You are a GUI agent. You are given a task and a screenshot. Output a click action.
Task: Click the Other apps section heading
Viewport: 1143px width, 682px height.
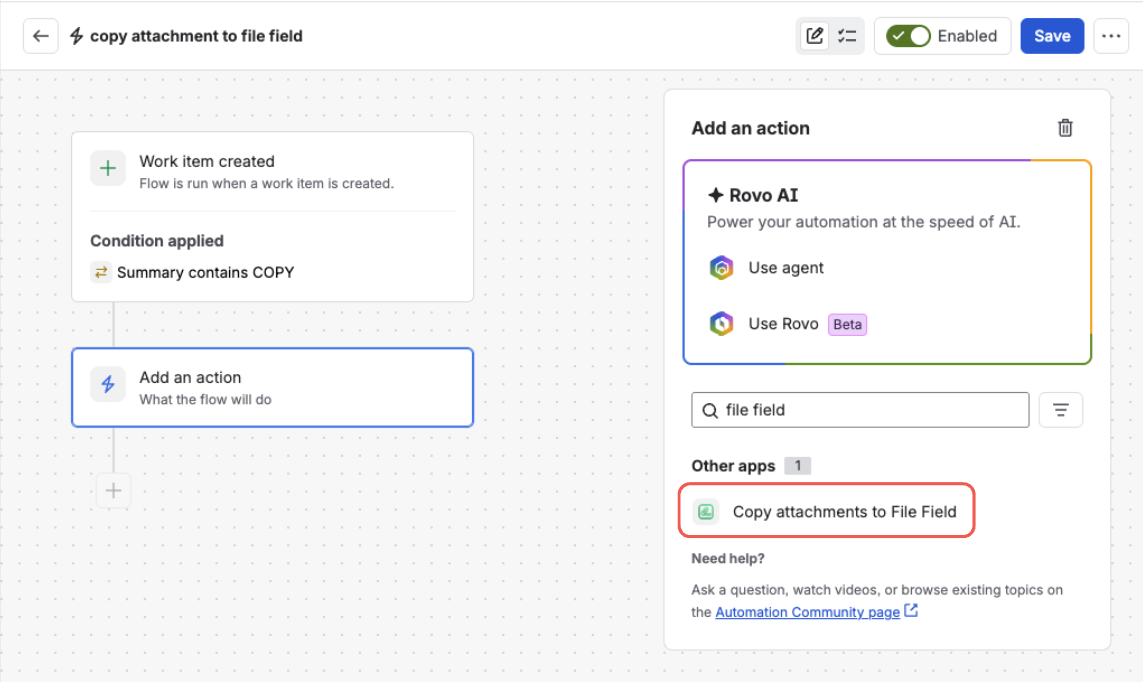point(733,466)
